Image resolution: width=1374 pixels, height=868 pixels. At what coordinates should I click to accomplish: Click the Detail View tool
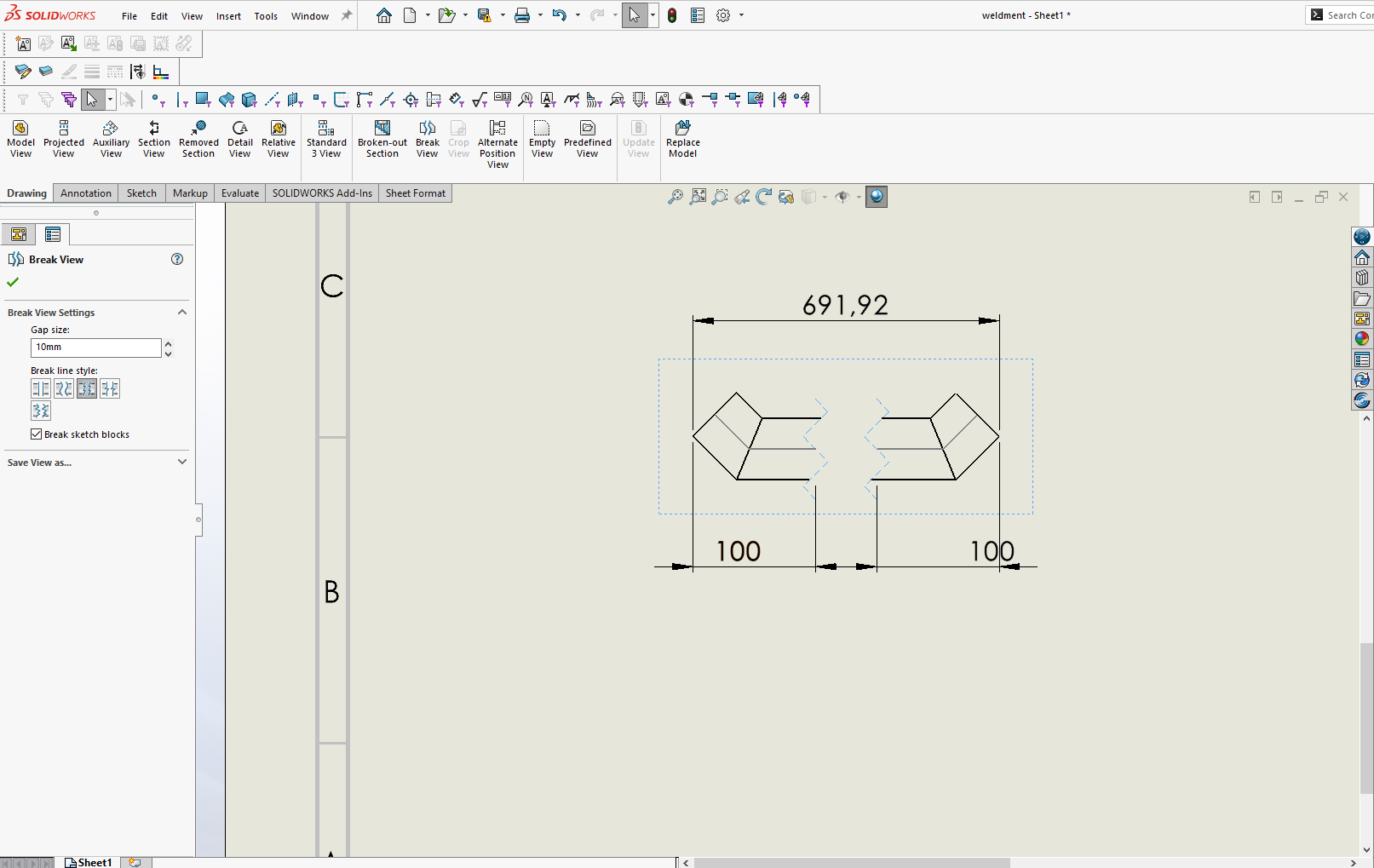pos(239,139)
